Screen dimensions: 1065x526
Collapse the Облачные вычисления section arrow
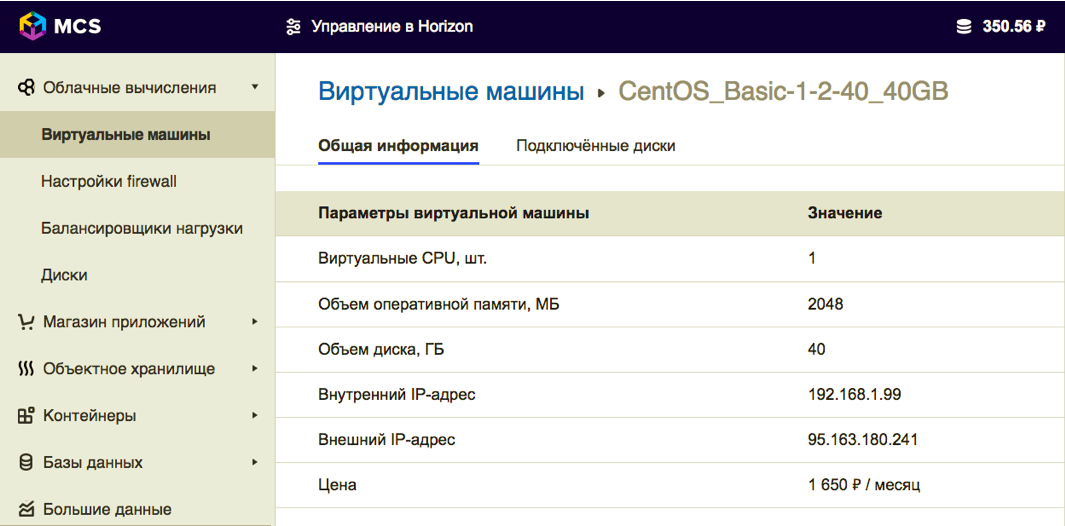pos(255,87)
